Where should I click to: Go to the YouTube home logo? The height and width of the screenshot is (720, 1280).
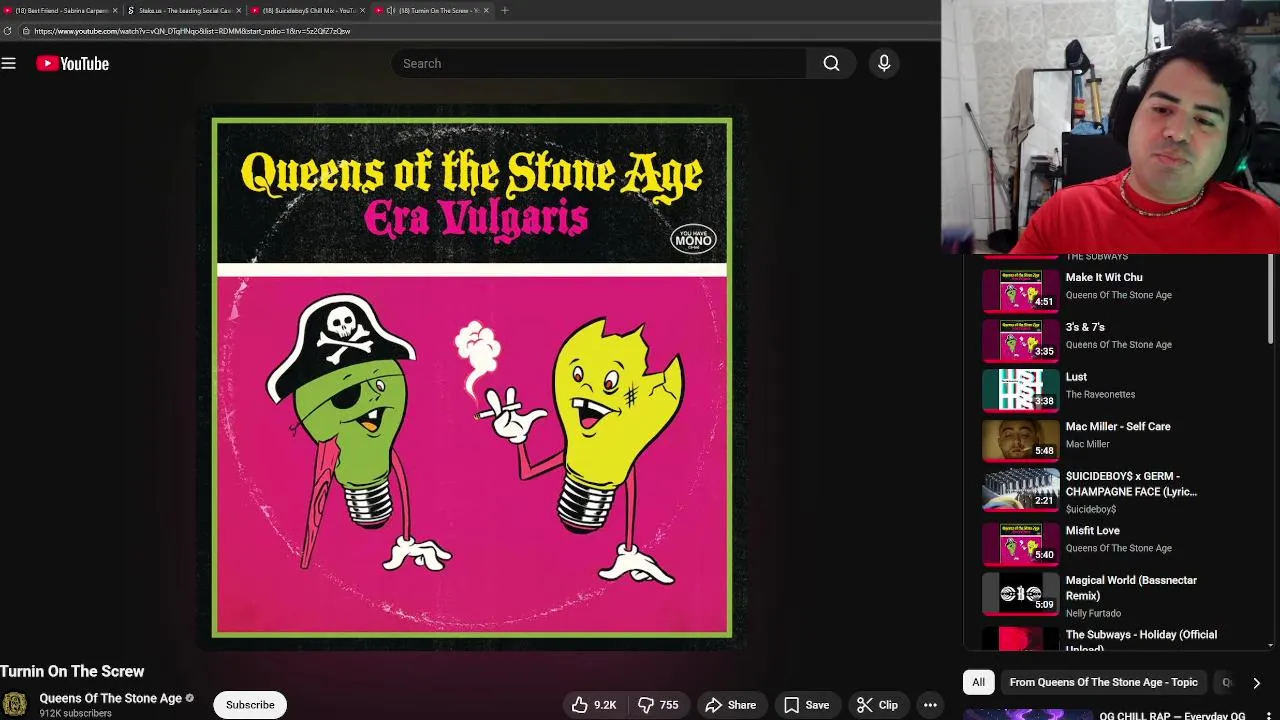click(x=72, y=63)
